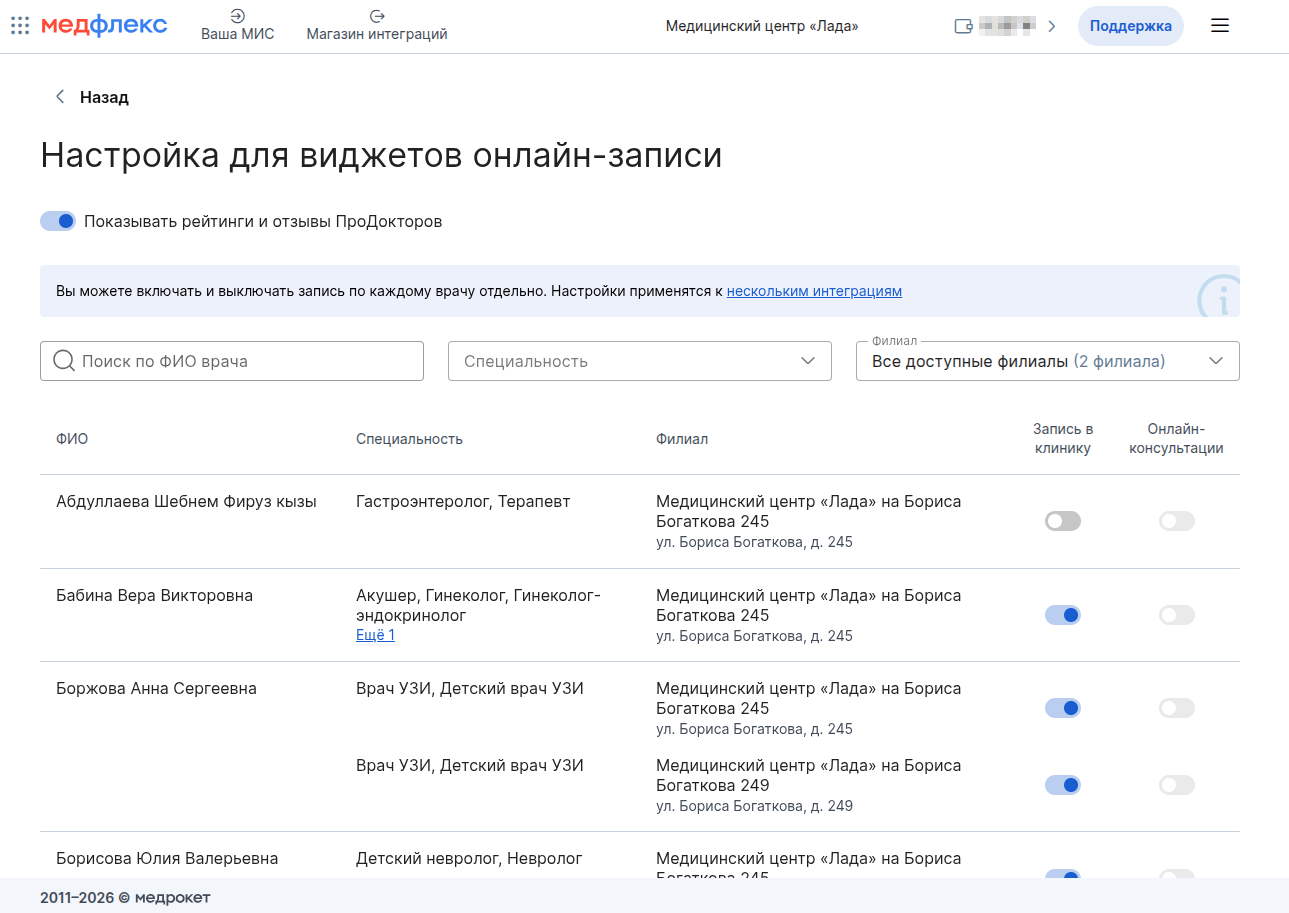This screenshot has height=913, width=1289.
Task: Click the Поддержка button
Action: (1131, 26)
